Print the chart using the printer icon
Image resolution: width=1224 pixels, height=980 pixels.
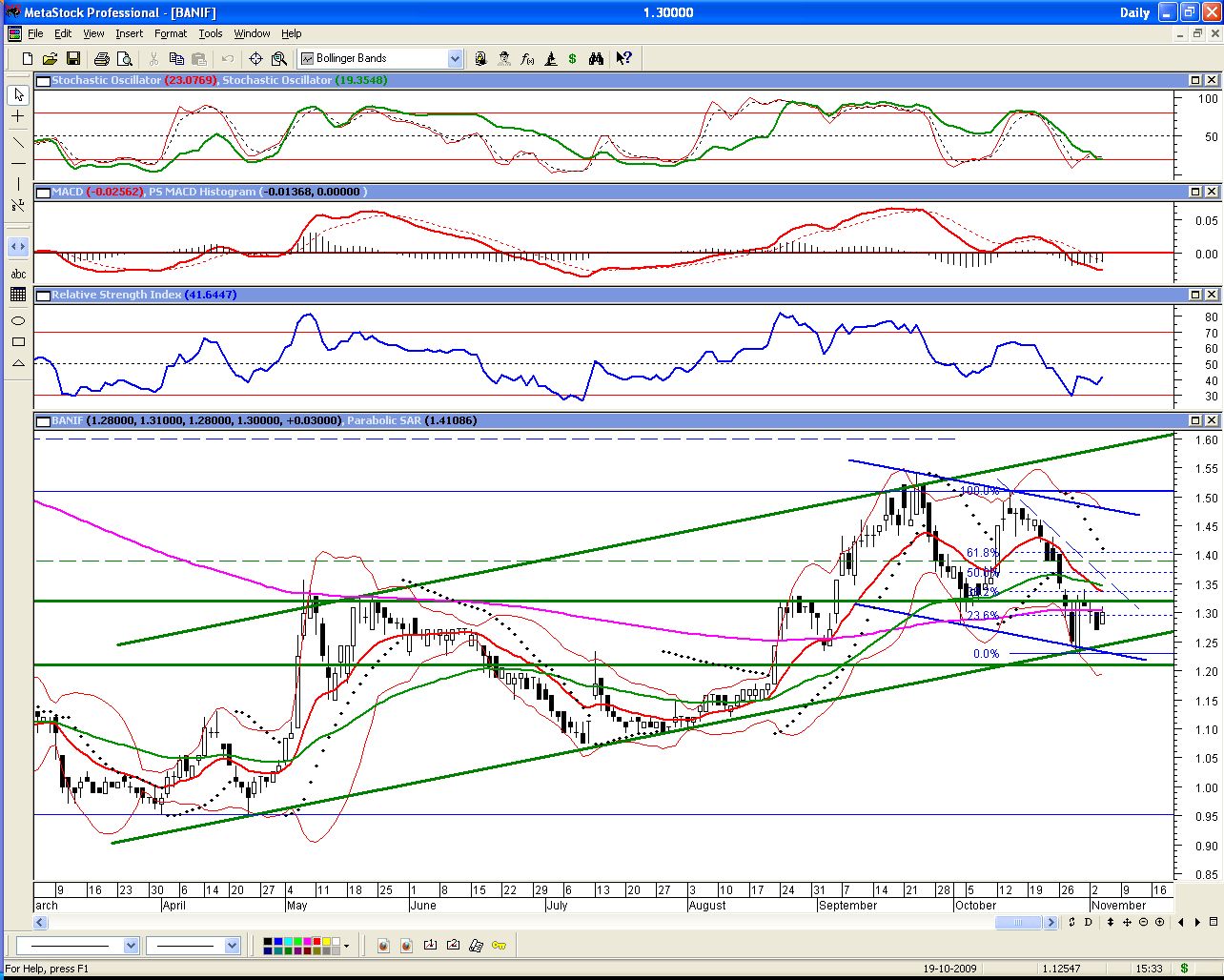point(102,58)
